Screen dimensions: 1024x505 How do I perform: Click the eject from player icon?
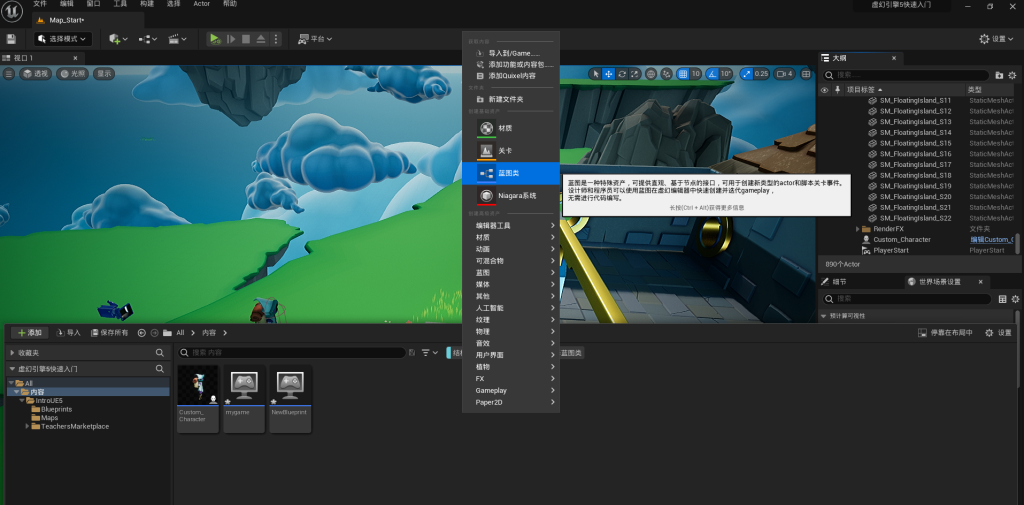pyautogui.click(x=261, y=39)
